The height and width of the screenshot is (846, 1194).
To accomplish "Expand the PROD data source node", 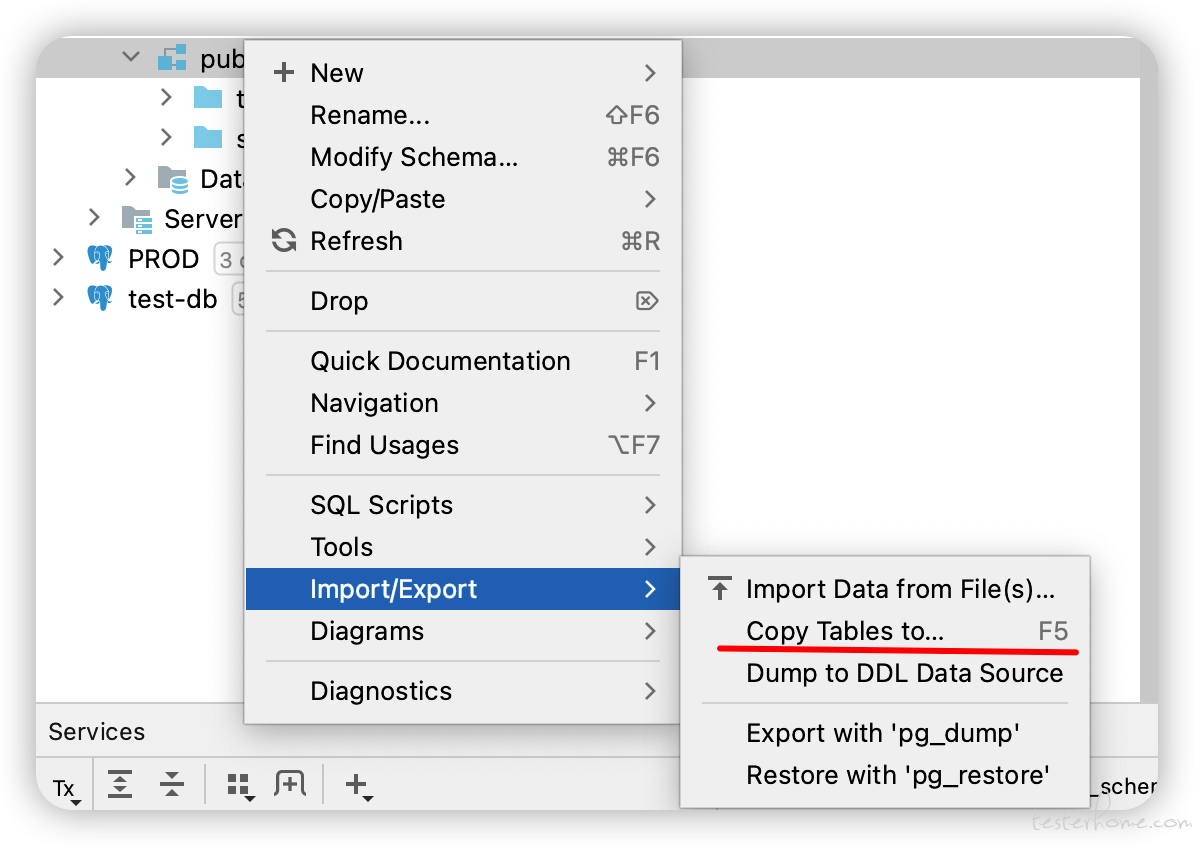I will pos(58,258).
